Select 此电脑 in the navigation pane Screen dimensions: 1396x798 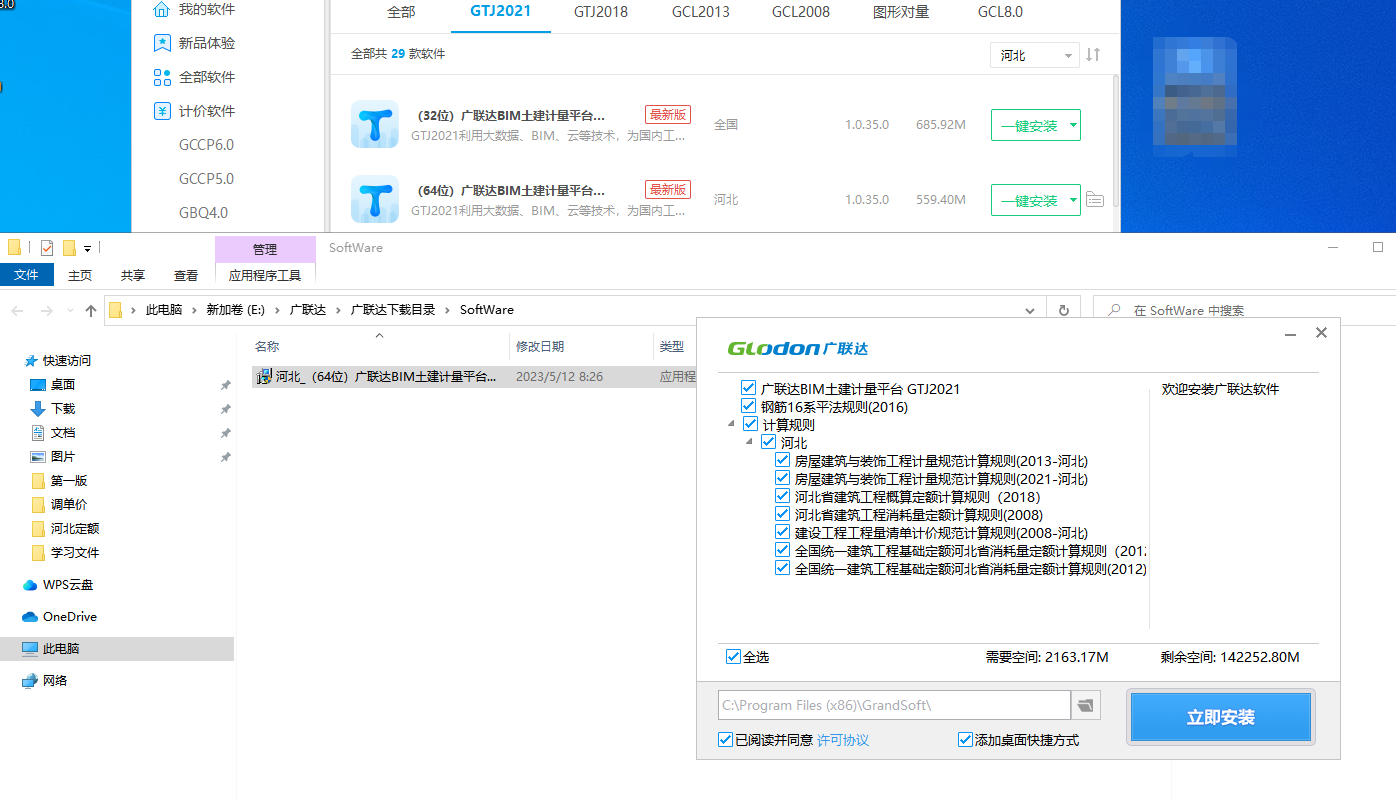coord(117,649)
